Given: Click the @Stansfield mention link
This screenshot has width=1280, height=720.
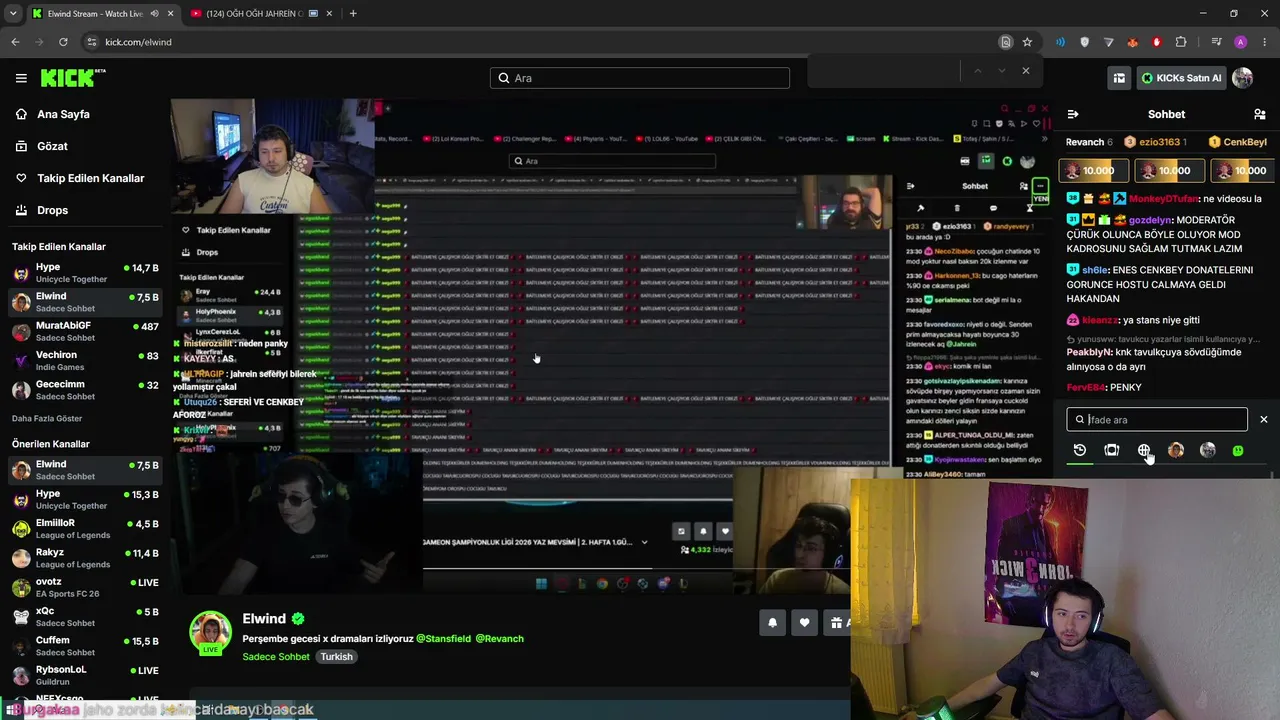Looking at the screenshot, I should click(x=443, y=638).
